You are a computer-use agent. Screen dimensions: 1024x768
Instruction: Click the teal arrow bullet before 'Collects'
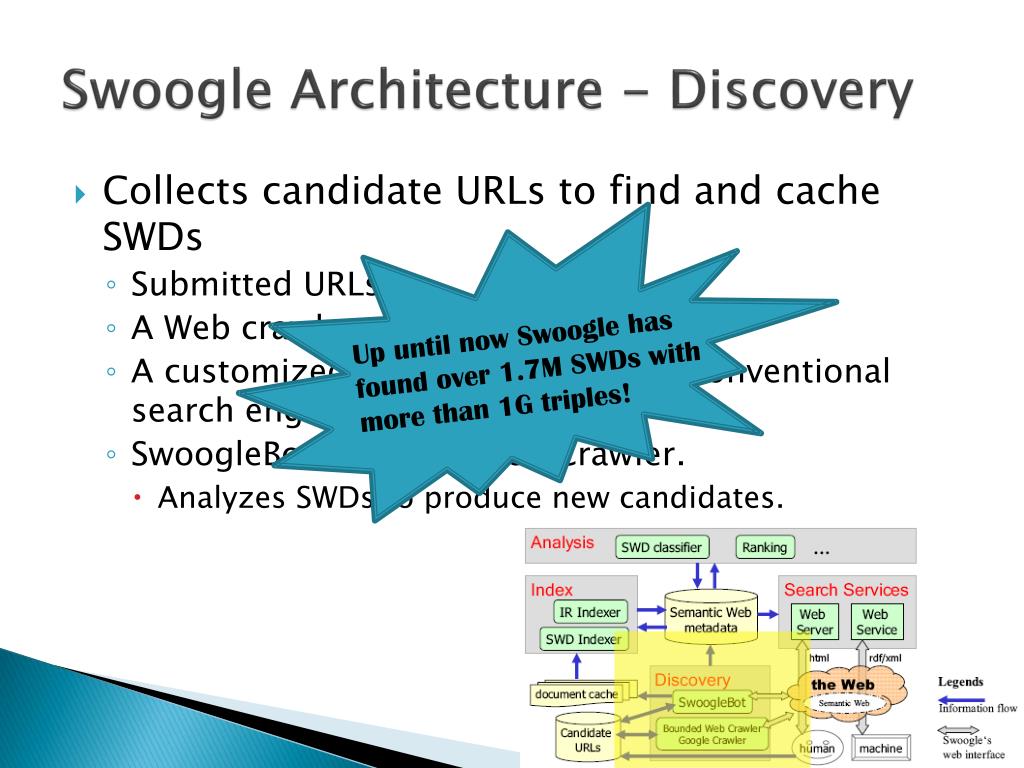click(x=80, y=194)
